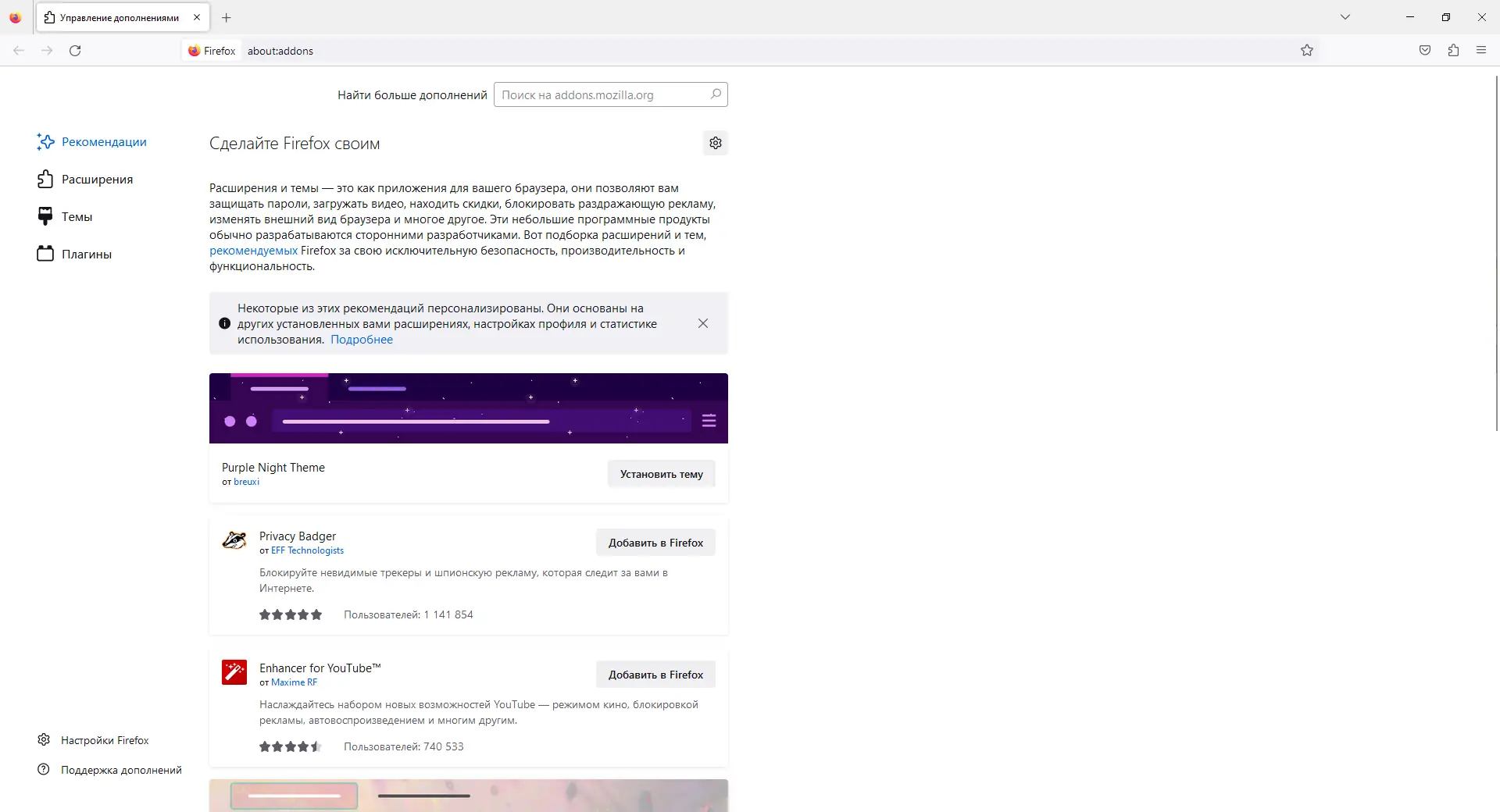The height and width of the screenshot is (812, 1500).
Task: Install Purple Night Theme with Установить тему
Action: (x=662, y=474)
